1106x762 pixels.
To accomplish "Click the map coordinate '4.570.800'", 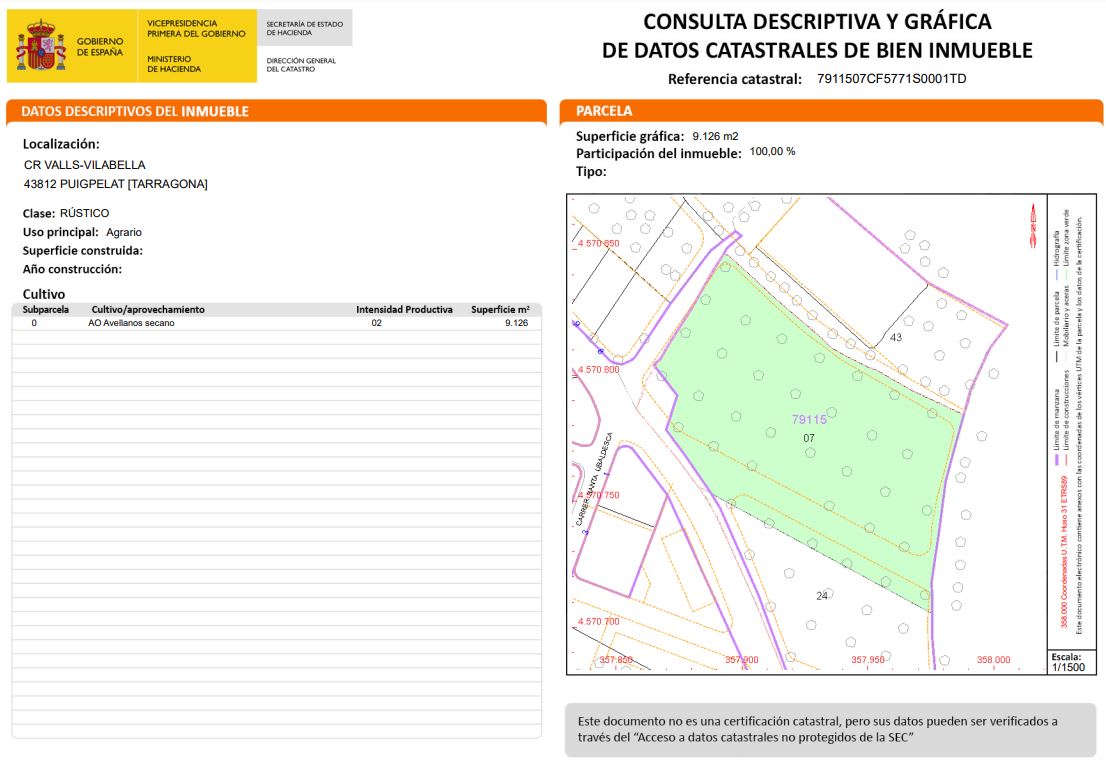I will pos(598,370).
